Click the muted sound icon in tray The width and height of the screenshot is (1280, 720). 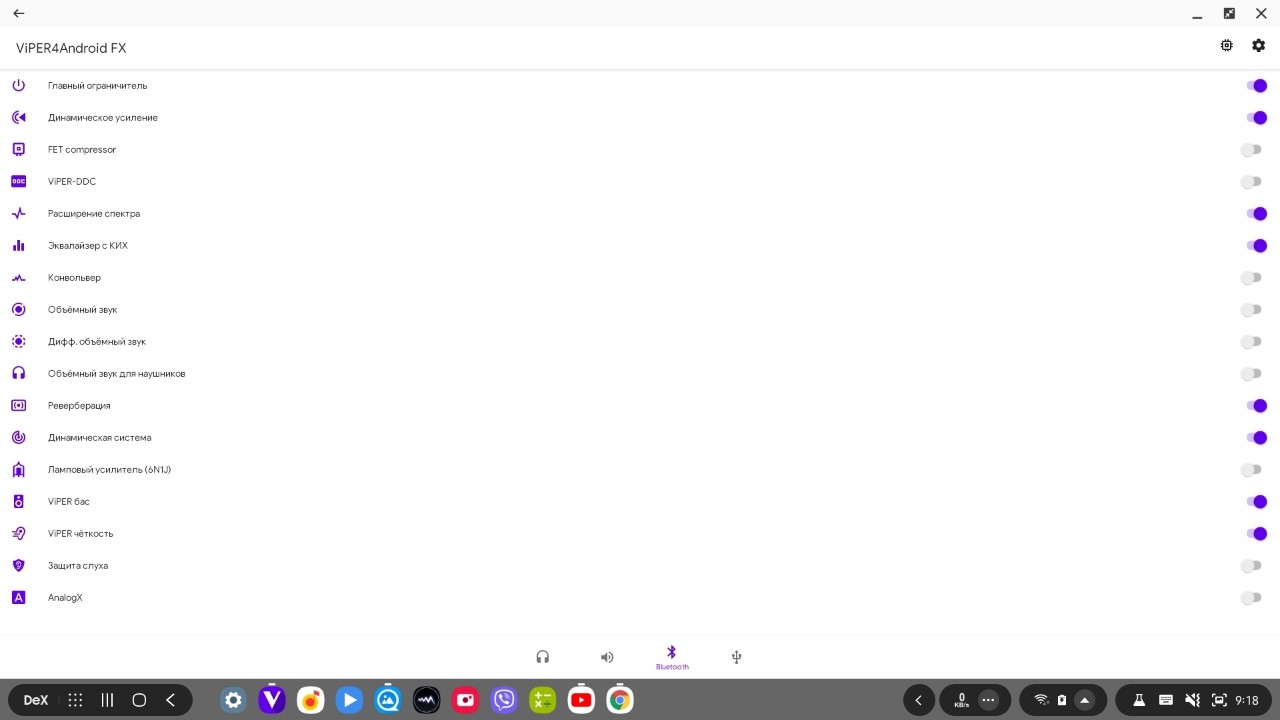click(1192, 700)
